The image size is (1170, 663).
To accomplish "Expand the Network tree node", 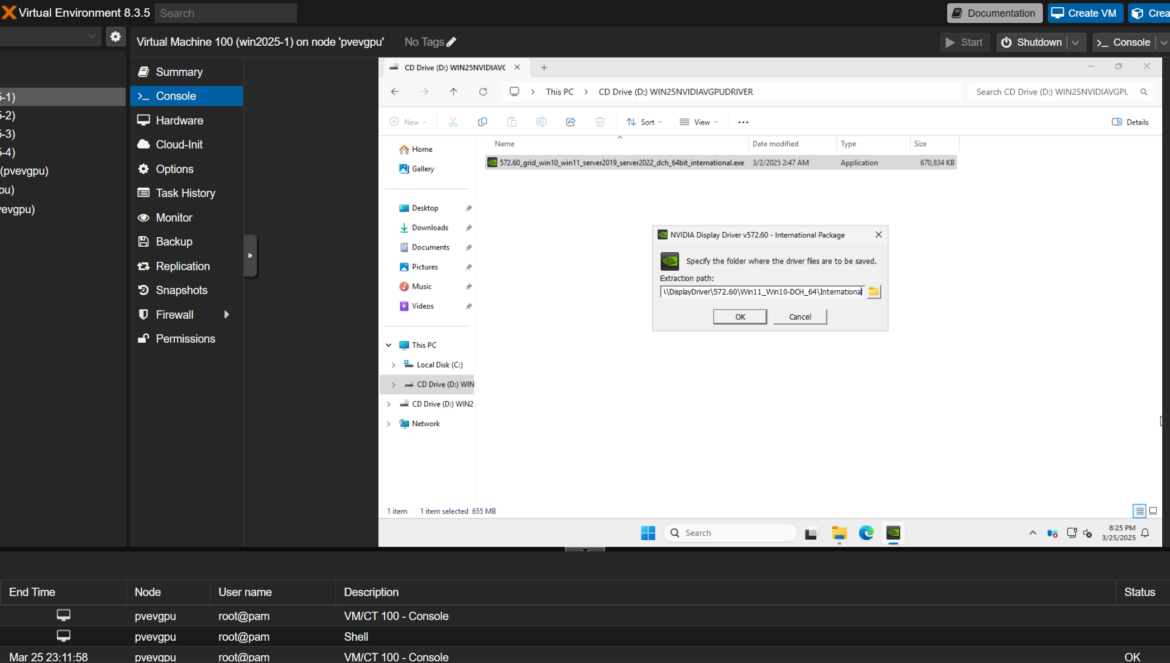I will point(389,424).
